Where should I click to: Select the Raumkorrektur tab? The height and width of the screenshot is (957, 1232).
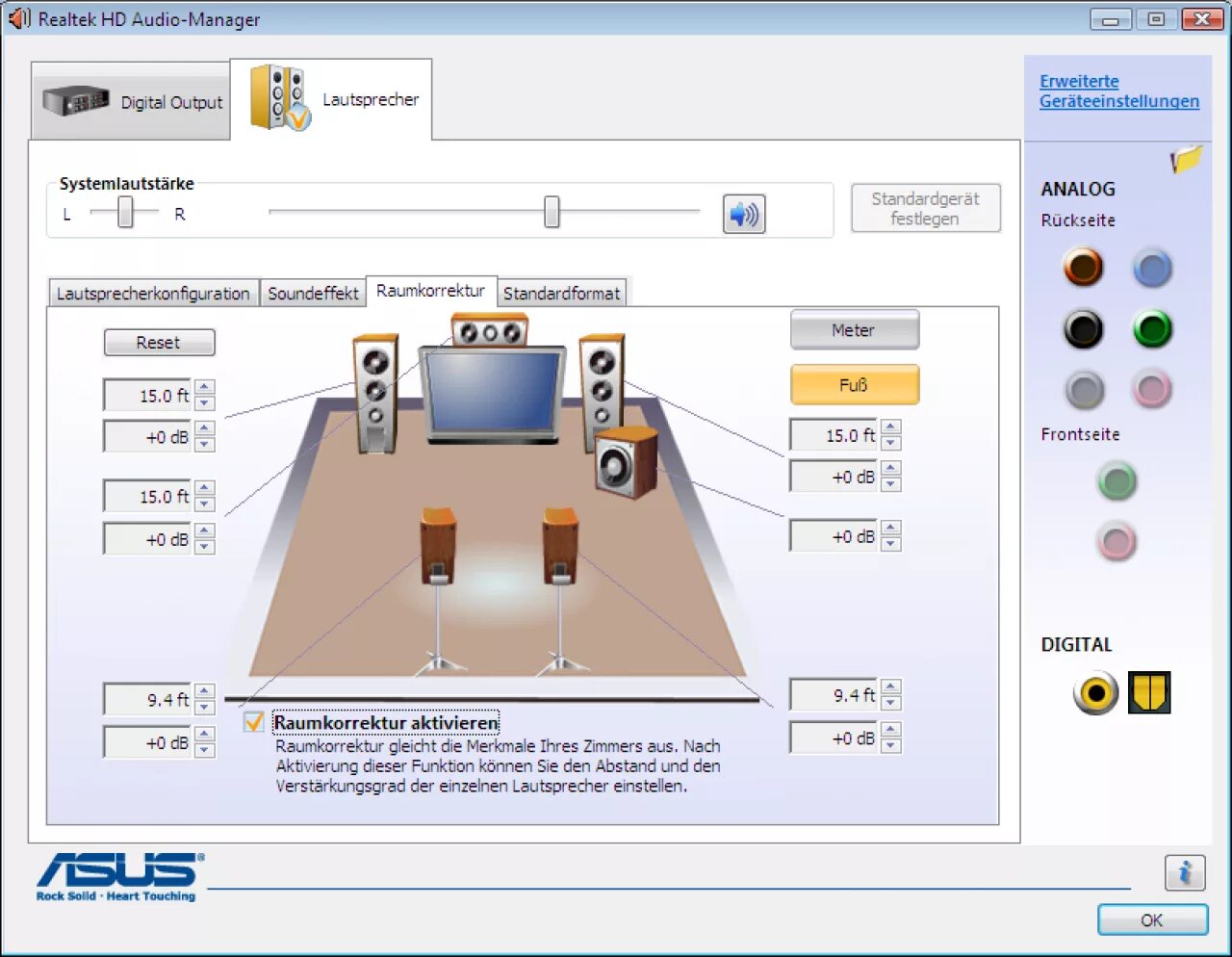(430, 291)
